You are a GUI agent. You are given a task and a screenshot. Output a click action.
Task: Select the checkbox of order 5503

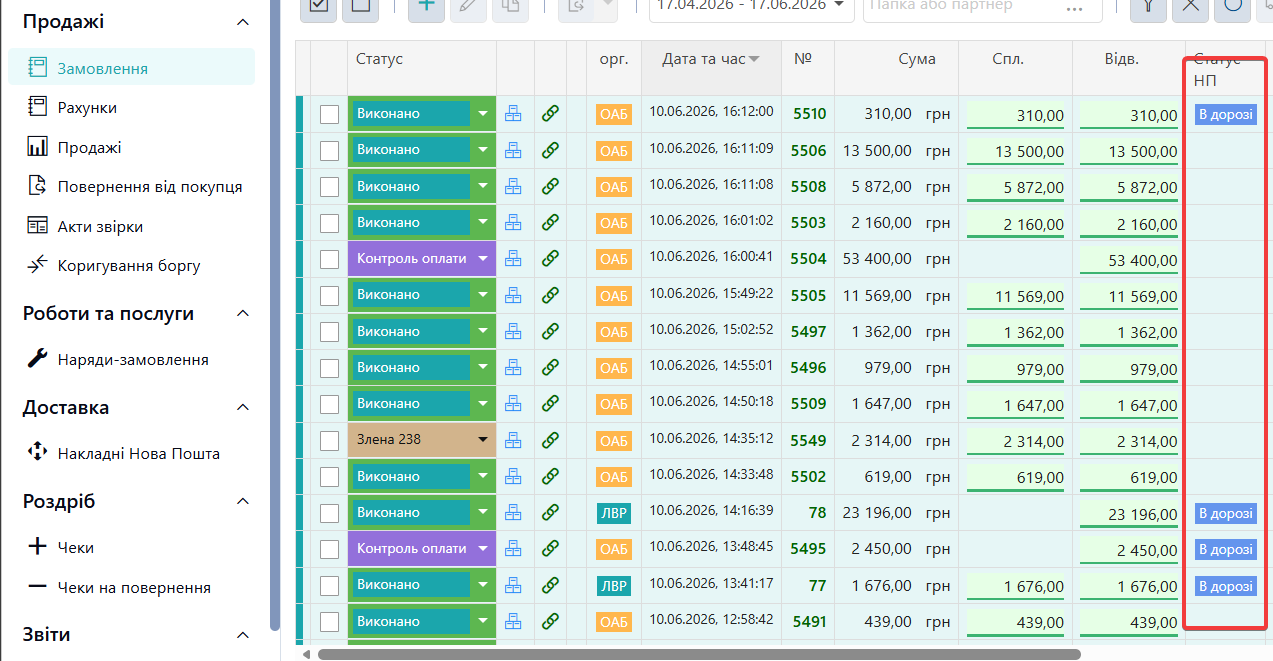(x=329, y=222)
